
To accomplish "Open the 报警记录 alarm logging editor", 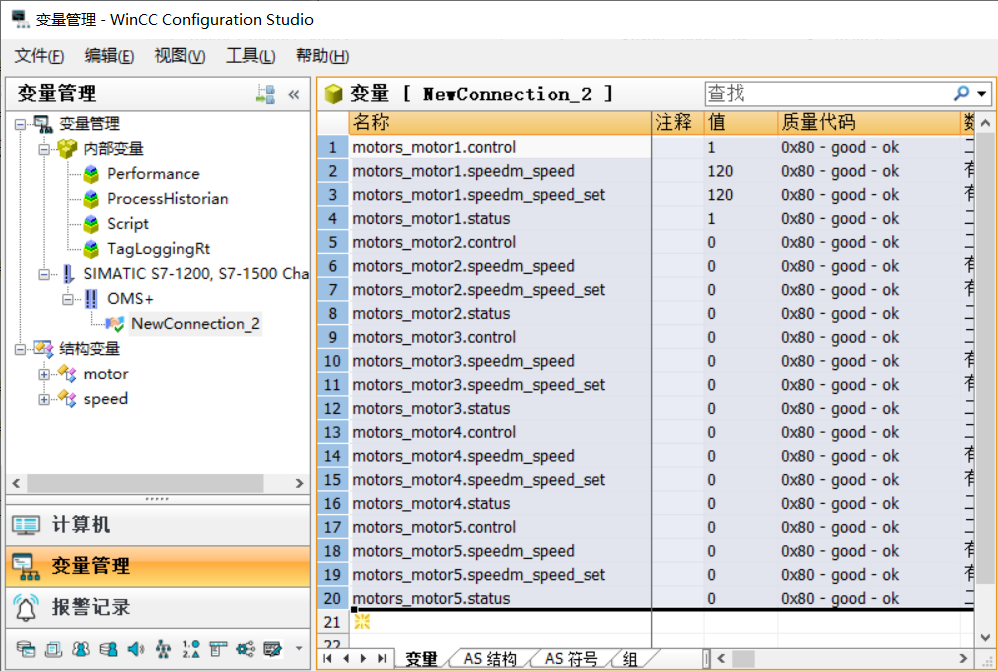I will [x=90, y=607].
